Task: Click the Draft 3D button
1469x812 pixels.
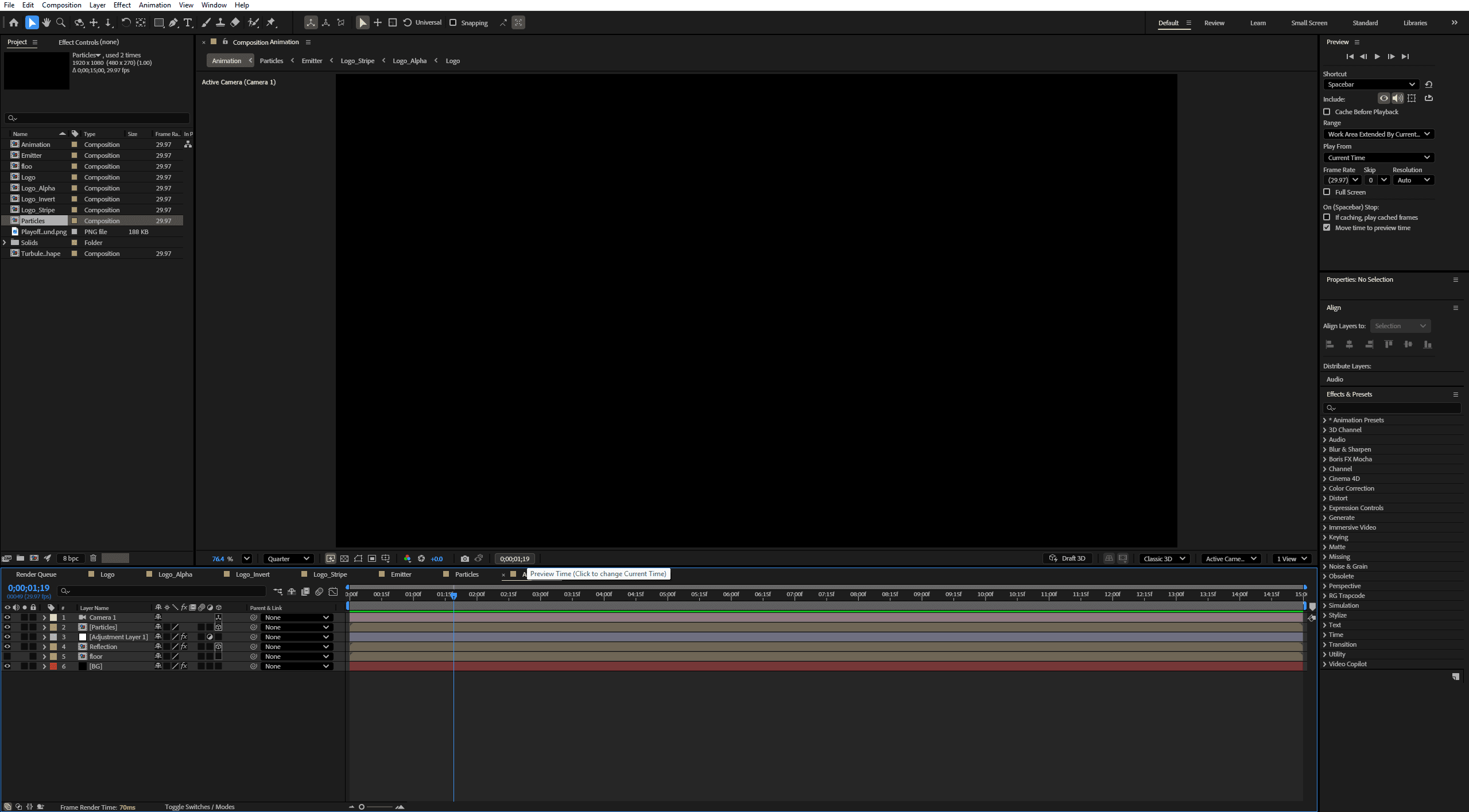Action: coord(1068,558)
